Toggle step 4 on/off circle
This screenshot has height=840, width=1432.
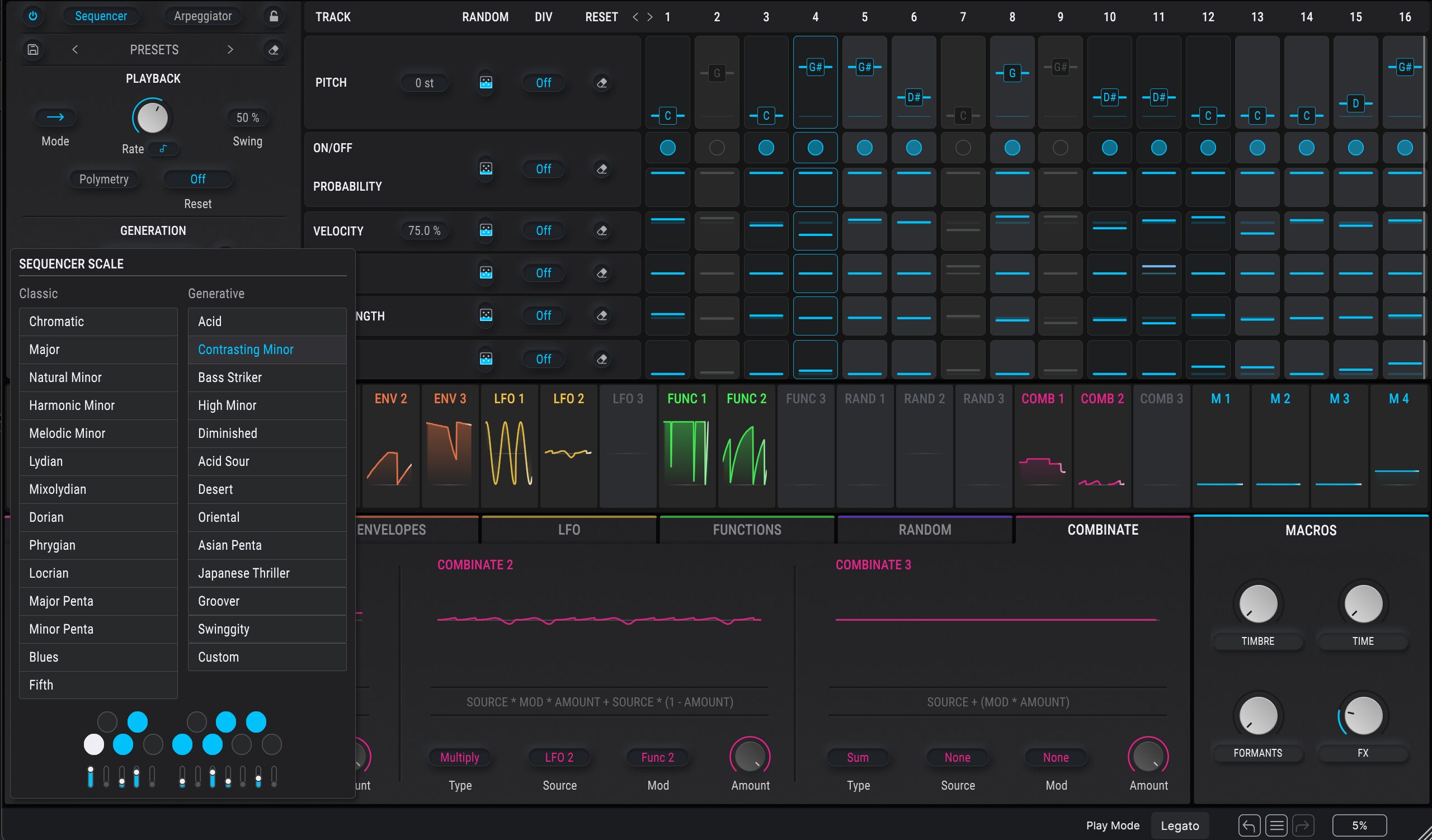[x=815, y=148]
